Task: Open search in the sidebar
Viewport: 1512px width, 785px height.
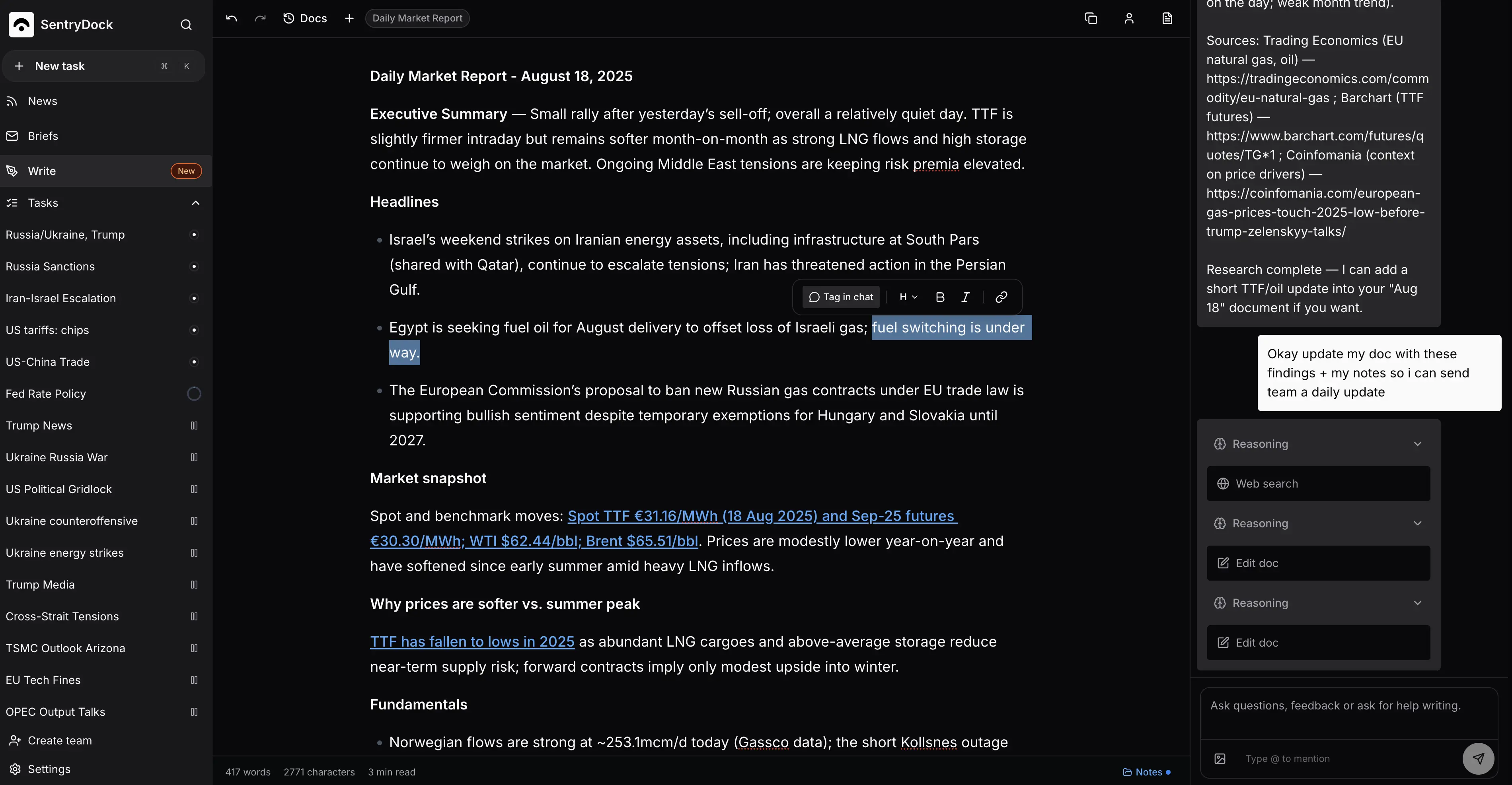Action: tap(185, 25)
